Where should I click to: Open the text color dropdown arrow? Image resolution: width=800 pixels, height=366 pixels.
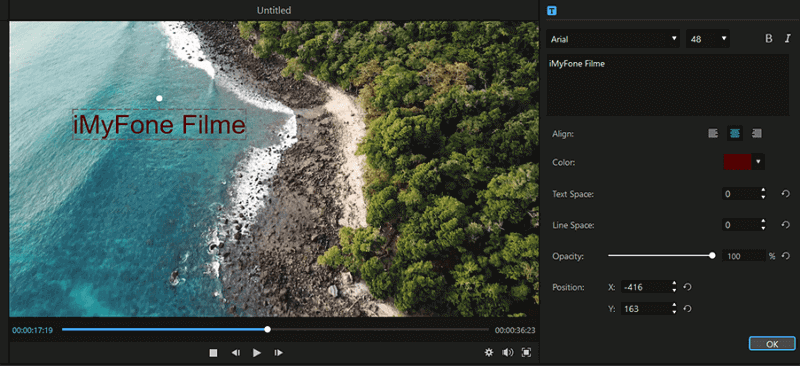coord(758,162)
